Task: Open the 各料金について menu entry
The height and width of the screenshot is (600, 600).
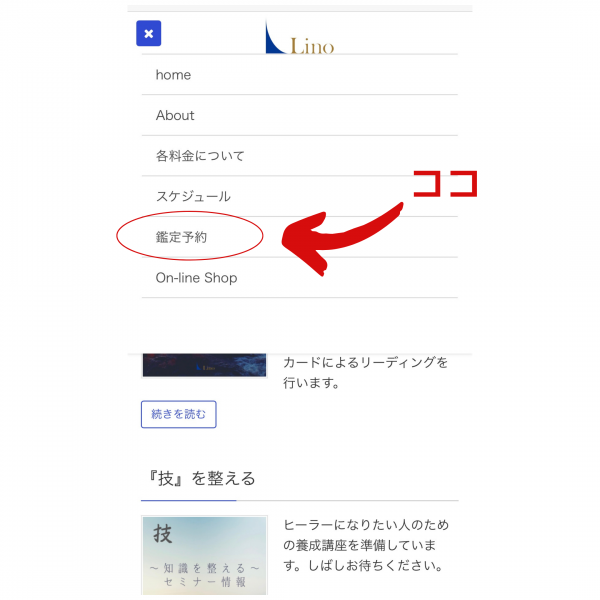Action: [x=300, y=156]
